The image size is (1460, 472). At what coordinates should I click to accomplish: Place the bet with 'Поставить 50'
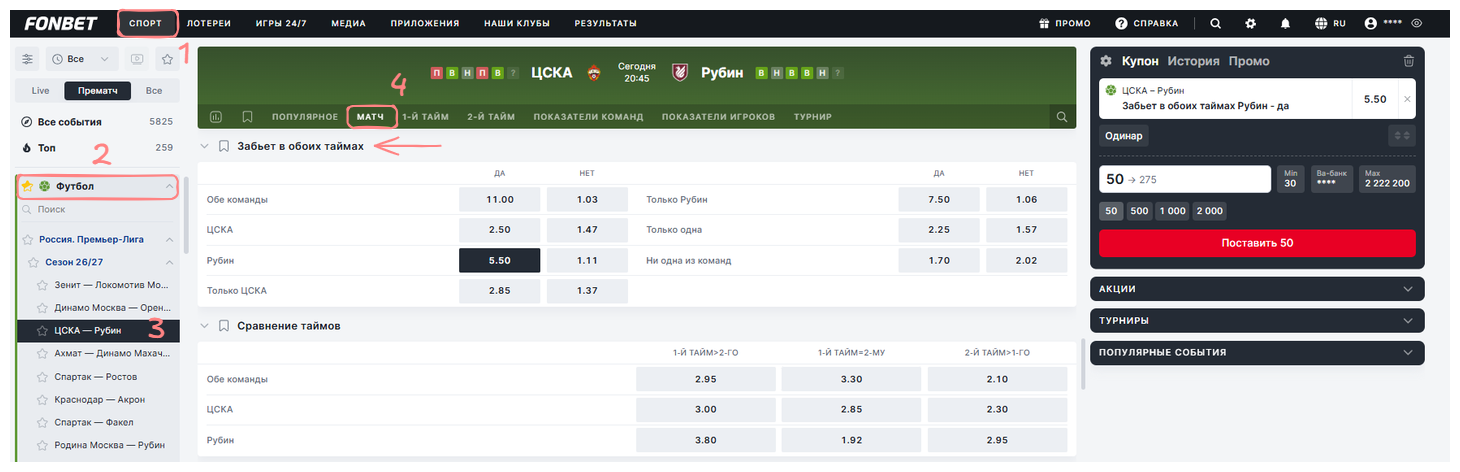[x=1257, y=243]
